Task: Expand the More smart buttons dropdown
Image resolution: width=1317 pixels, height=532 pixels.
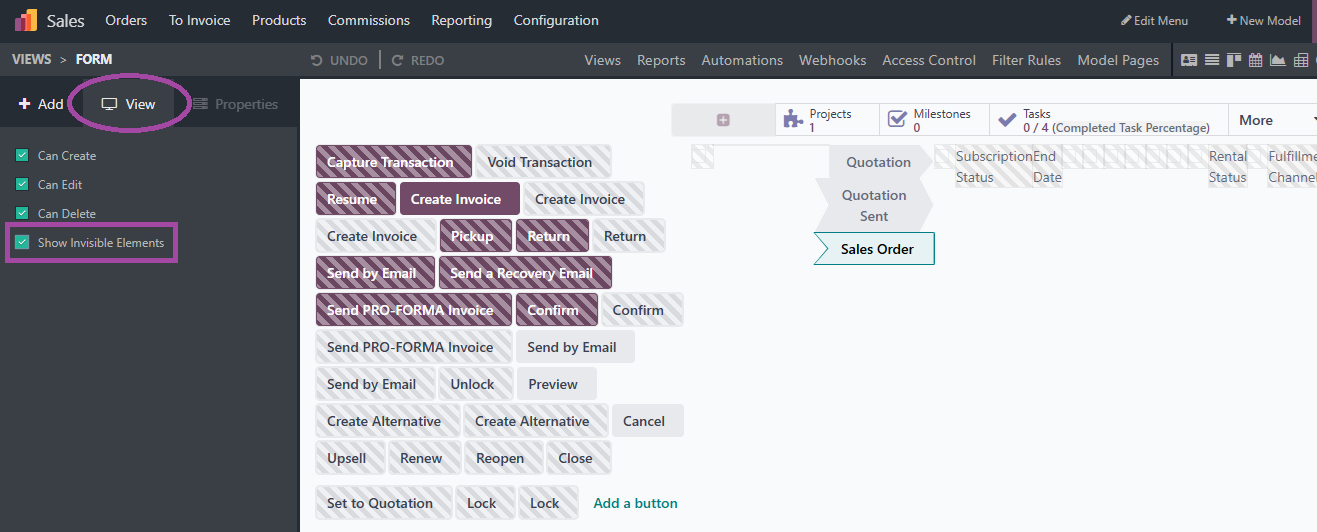Action: [1272, 120]
